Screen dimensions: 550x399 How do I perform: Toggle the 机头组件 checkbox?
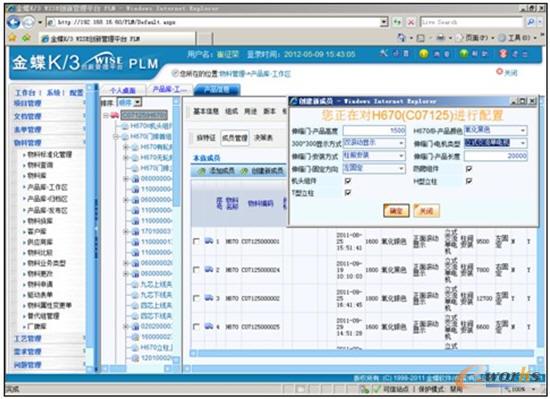point(348,181)
